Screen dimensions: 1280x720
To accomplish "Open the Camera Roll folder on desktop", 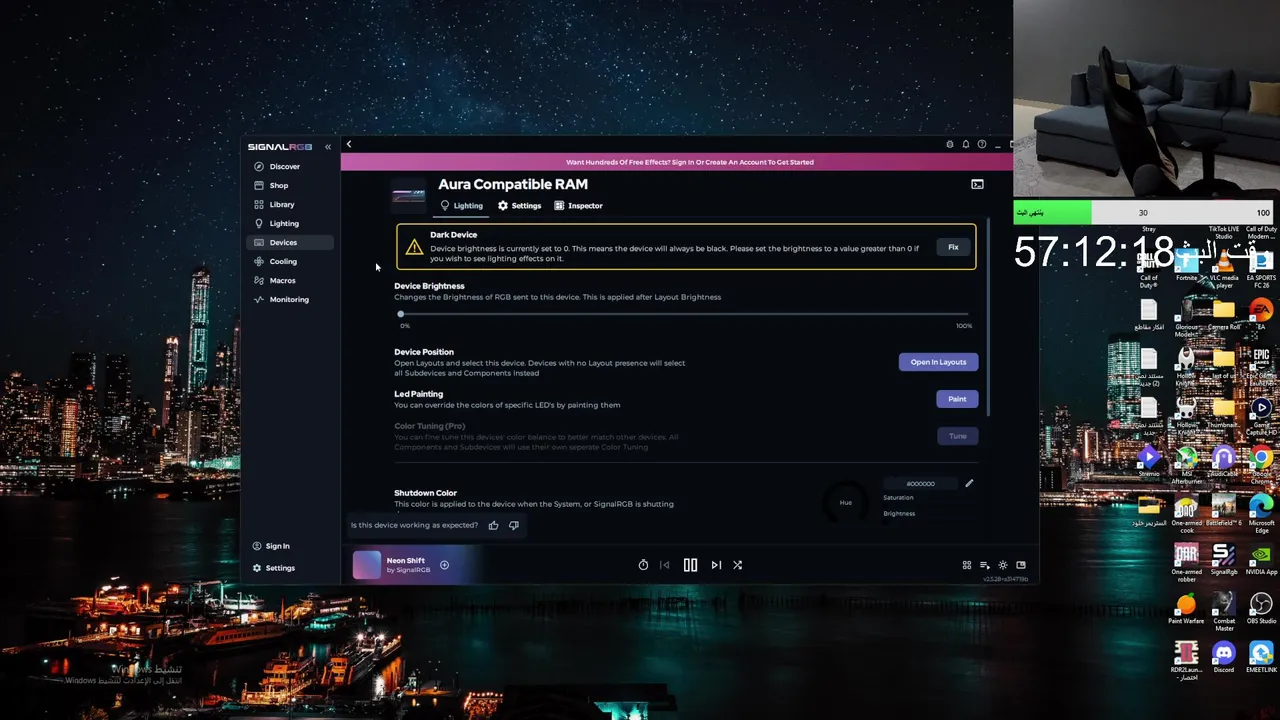I will pyautogui.click(x=1224, y=315).
